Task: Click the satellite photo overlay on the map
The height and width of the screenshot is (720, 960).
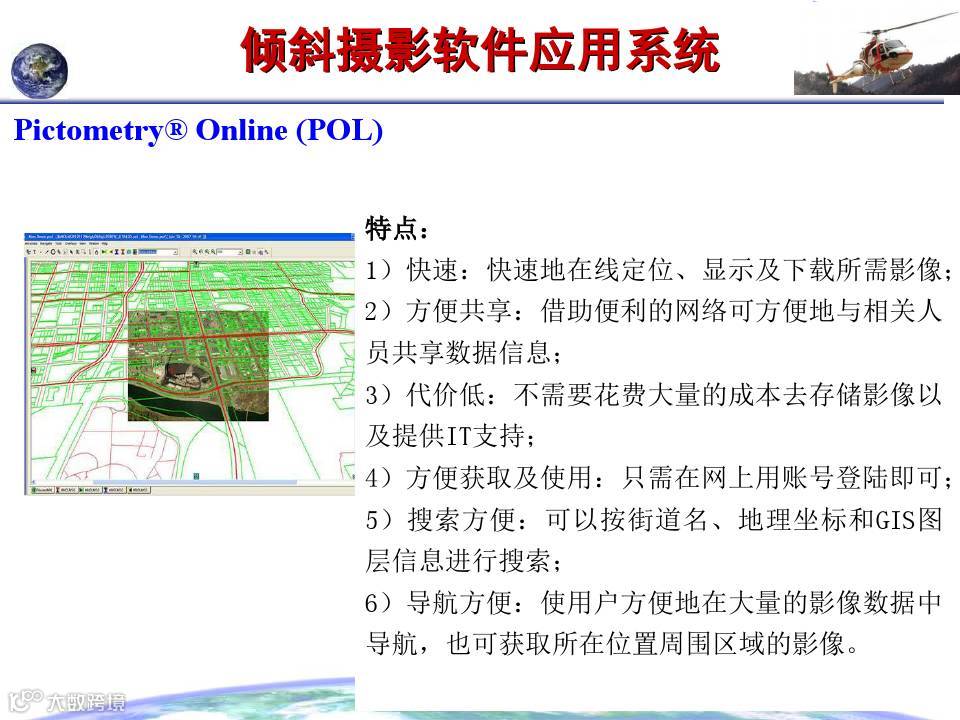Action: 198,366
